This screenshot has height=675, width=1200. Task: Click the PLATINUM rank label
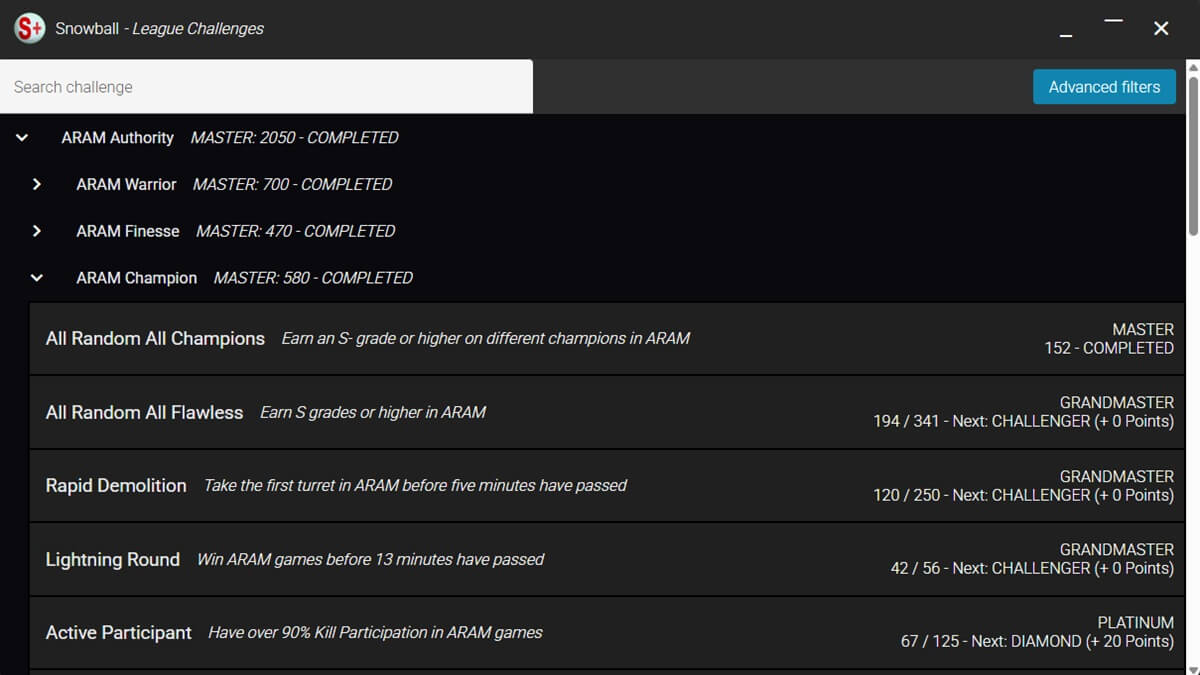(1136, 622)
